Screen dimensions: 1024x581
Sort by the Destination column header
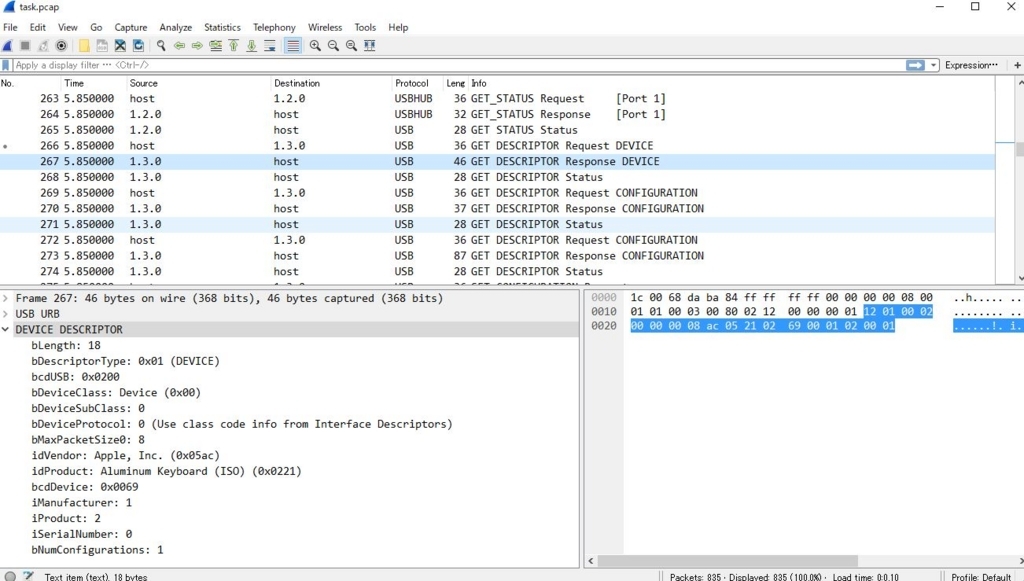[331, 84]
